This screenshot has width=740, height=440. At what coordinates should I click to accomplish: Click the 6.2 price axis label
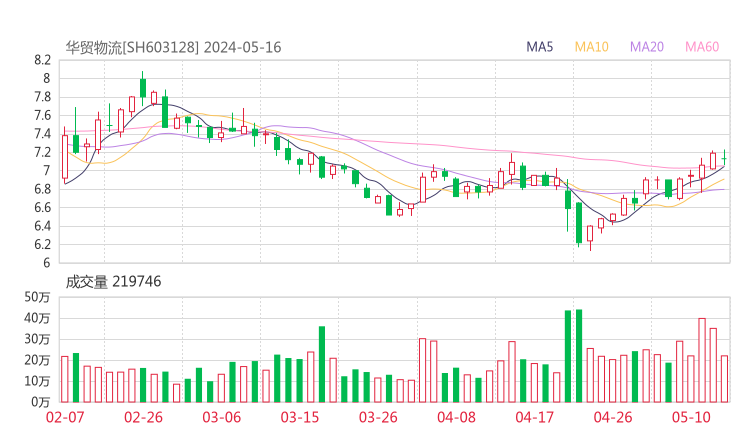pos(42,245)
